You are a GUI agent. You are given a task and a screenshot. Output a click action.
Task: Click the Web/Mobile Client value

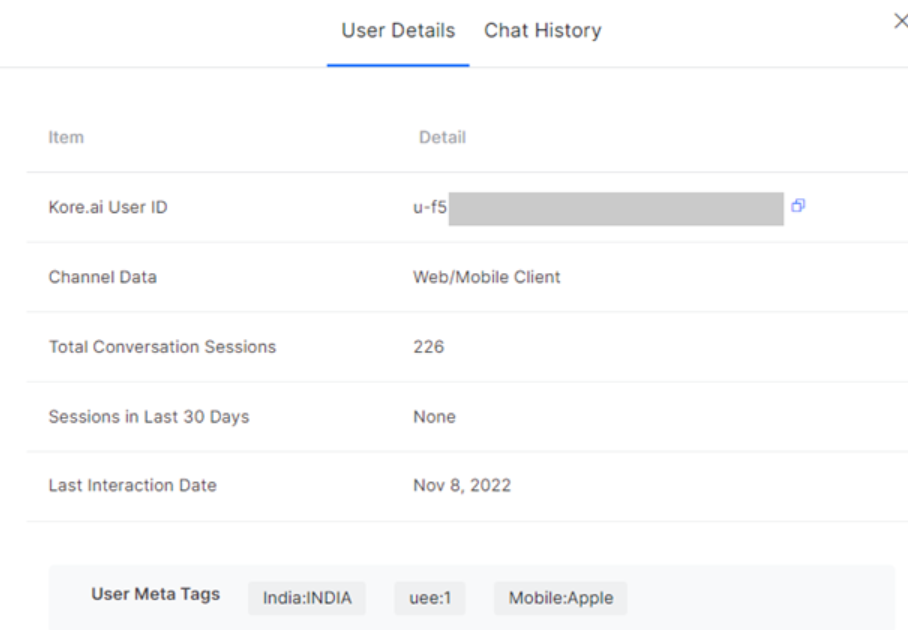(x=487, y=277)
